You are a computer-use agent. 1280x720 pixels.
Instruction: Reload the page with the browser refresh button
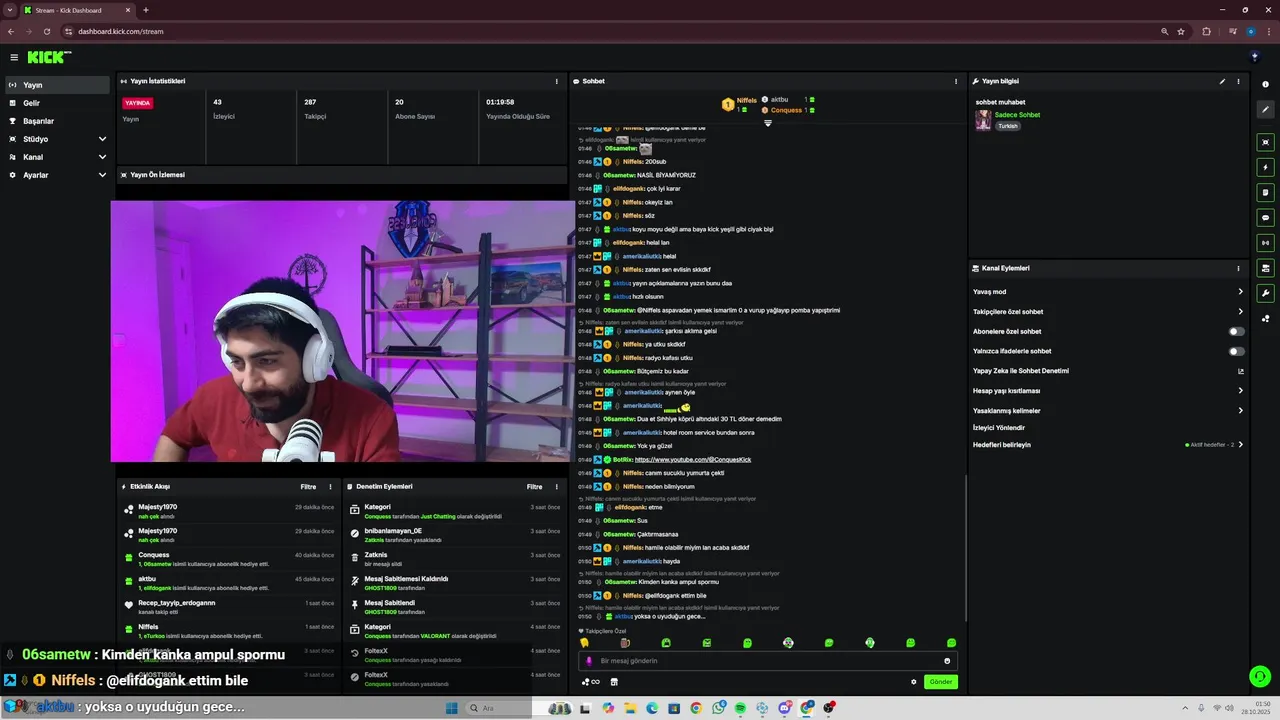[x=45, y=31]
